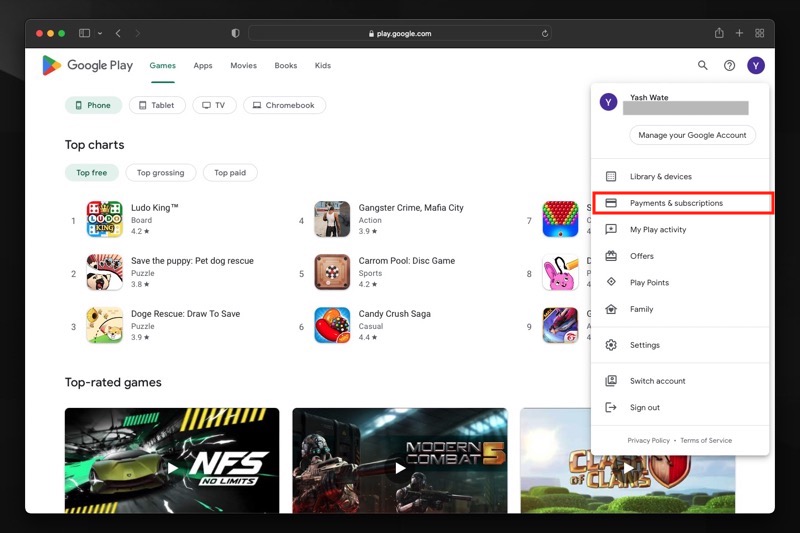800x533 pixels.
Task: Click Manage your Google Account button
Action: 692,135
